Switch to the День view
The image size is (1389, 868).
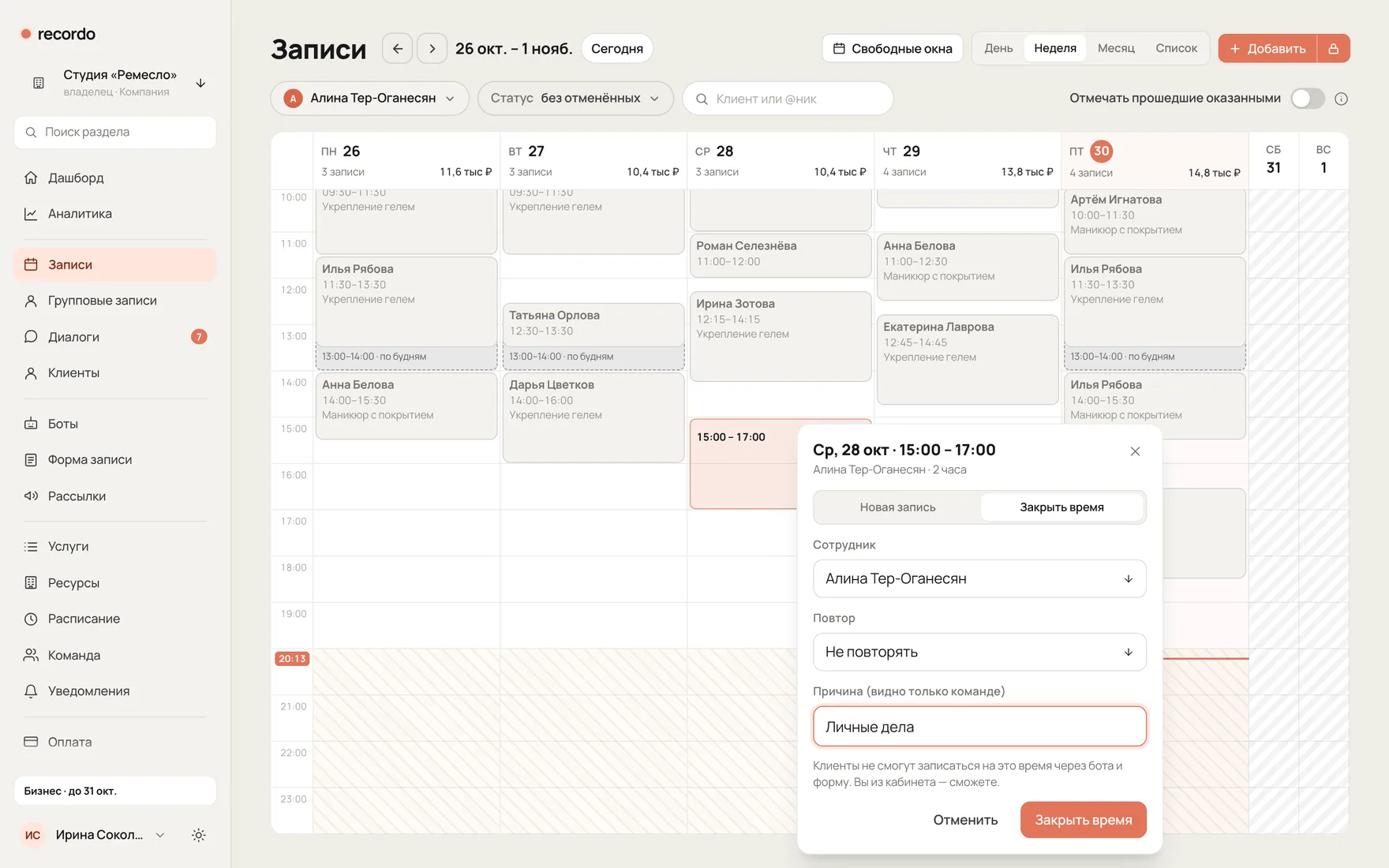click(998, 48)
